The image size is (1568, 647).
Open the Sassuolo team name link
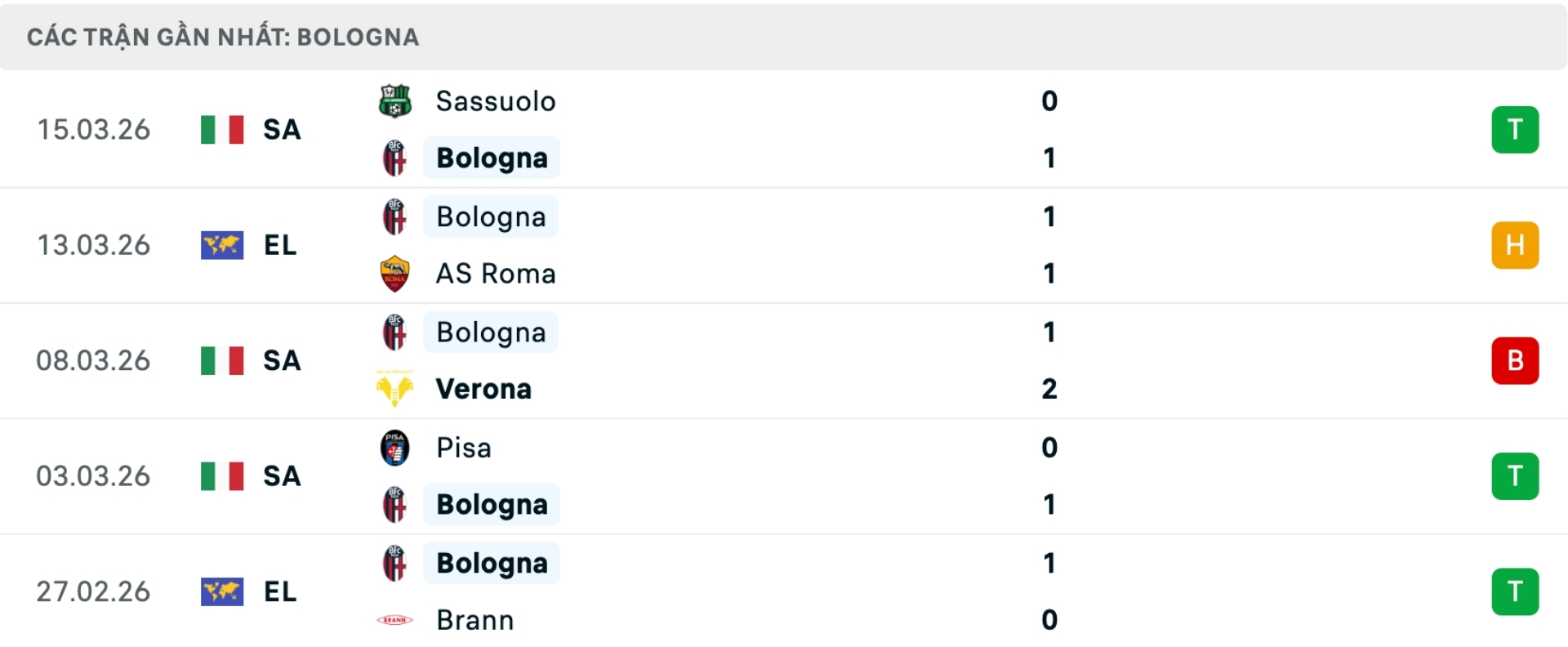coord(496,101)
